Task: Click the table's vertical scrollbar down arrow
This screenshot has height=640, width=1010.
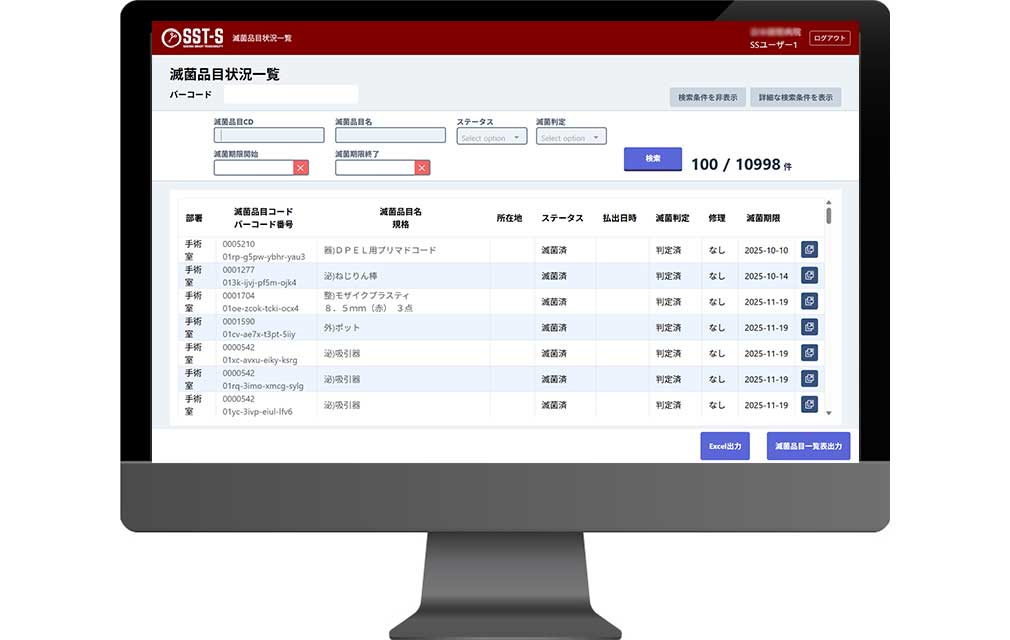Action: pyautogui.click(x=828, y=412)
